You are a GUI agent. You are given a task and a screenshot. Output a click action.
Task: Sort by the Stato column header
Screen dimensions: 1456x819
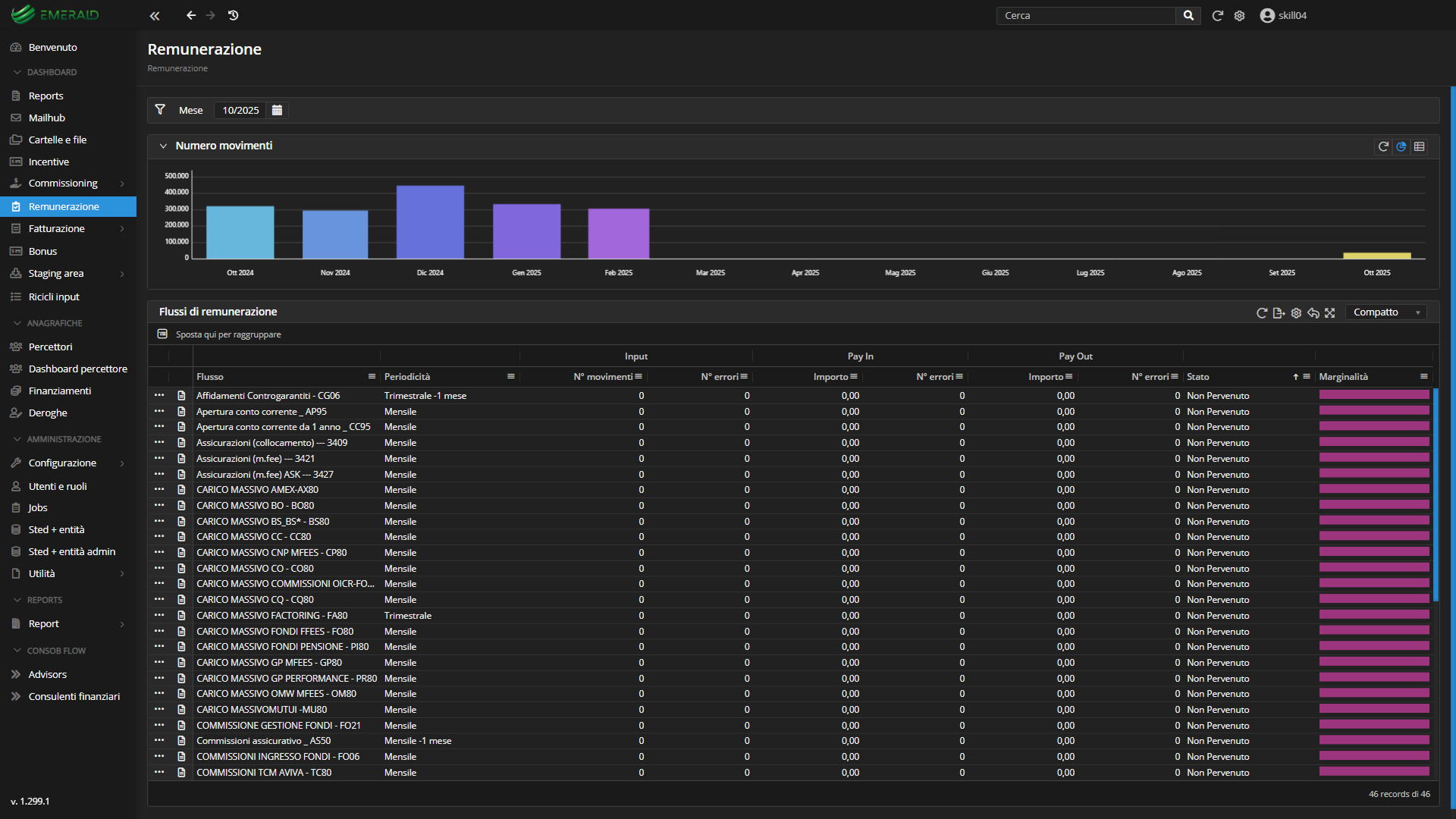pos(1198,377)
